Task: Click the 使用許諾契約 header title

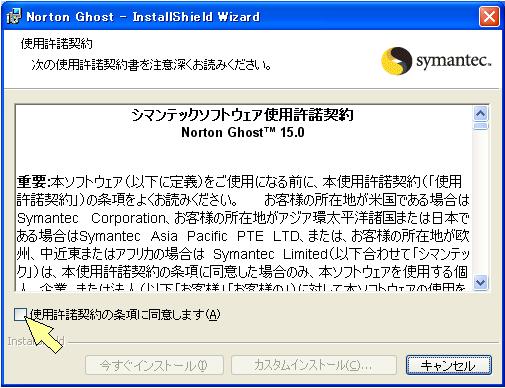Action: pos(57,44)
